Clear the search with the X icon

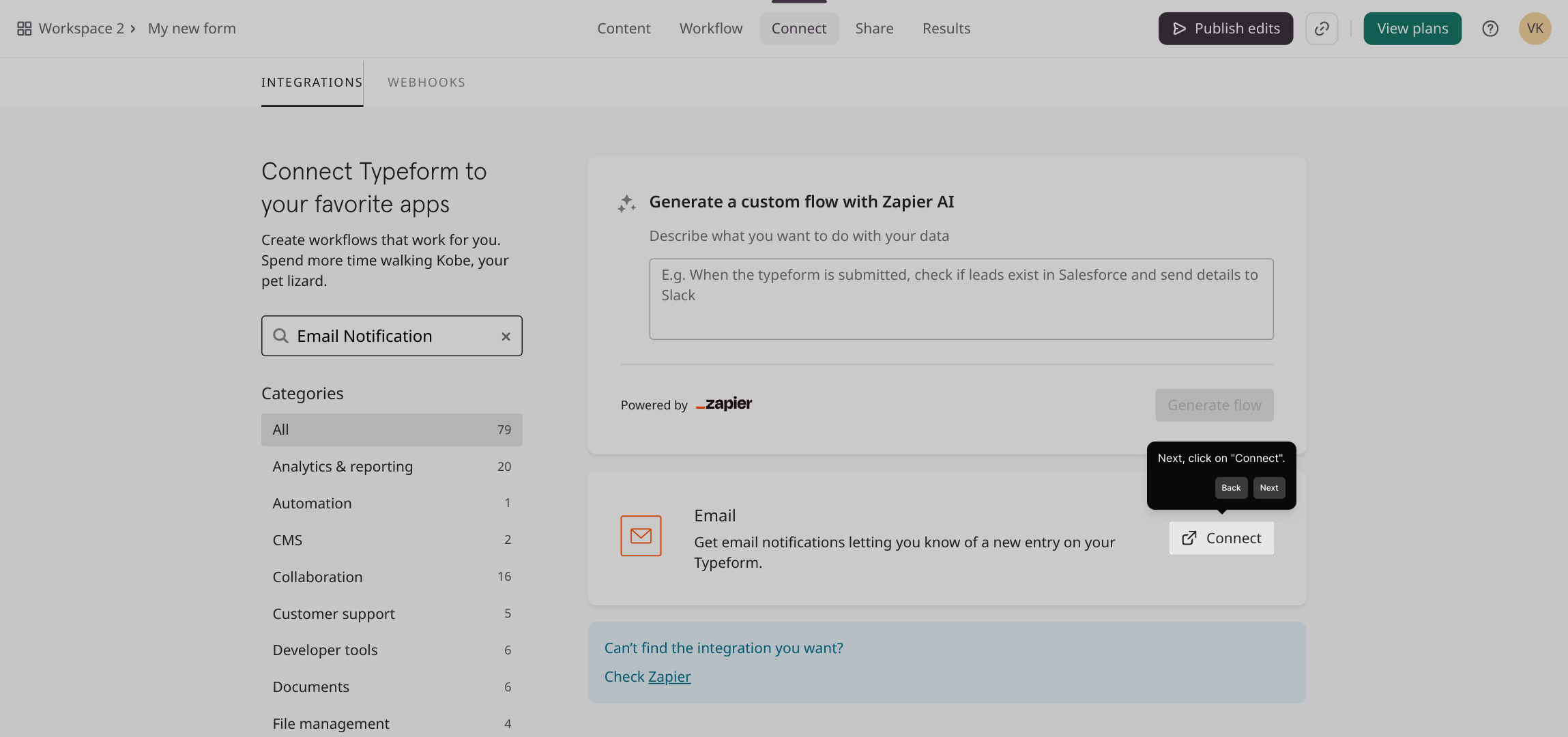(x=506, y=336)
